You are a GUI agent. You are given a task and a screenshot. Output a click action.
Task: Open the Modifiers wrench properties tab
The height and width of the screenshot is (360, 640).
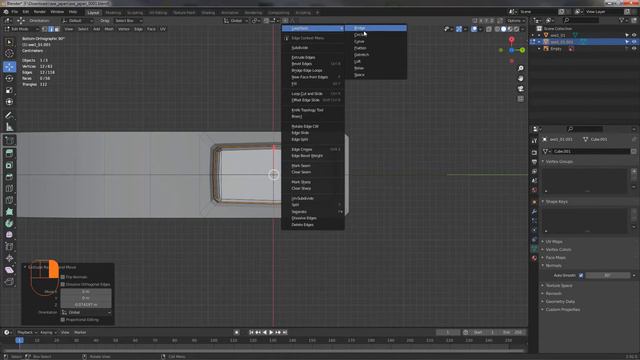coord(534,211)
